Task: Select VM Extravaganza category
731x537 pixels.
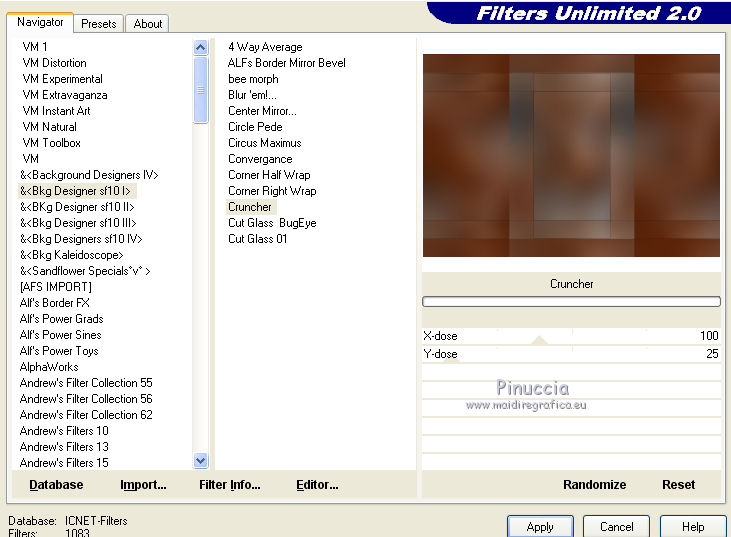Action: tap(65, 95)
